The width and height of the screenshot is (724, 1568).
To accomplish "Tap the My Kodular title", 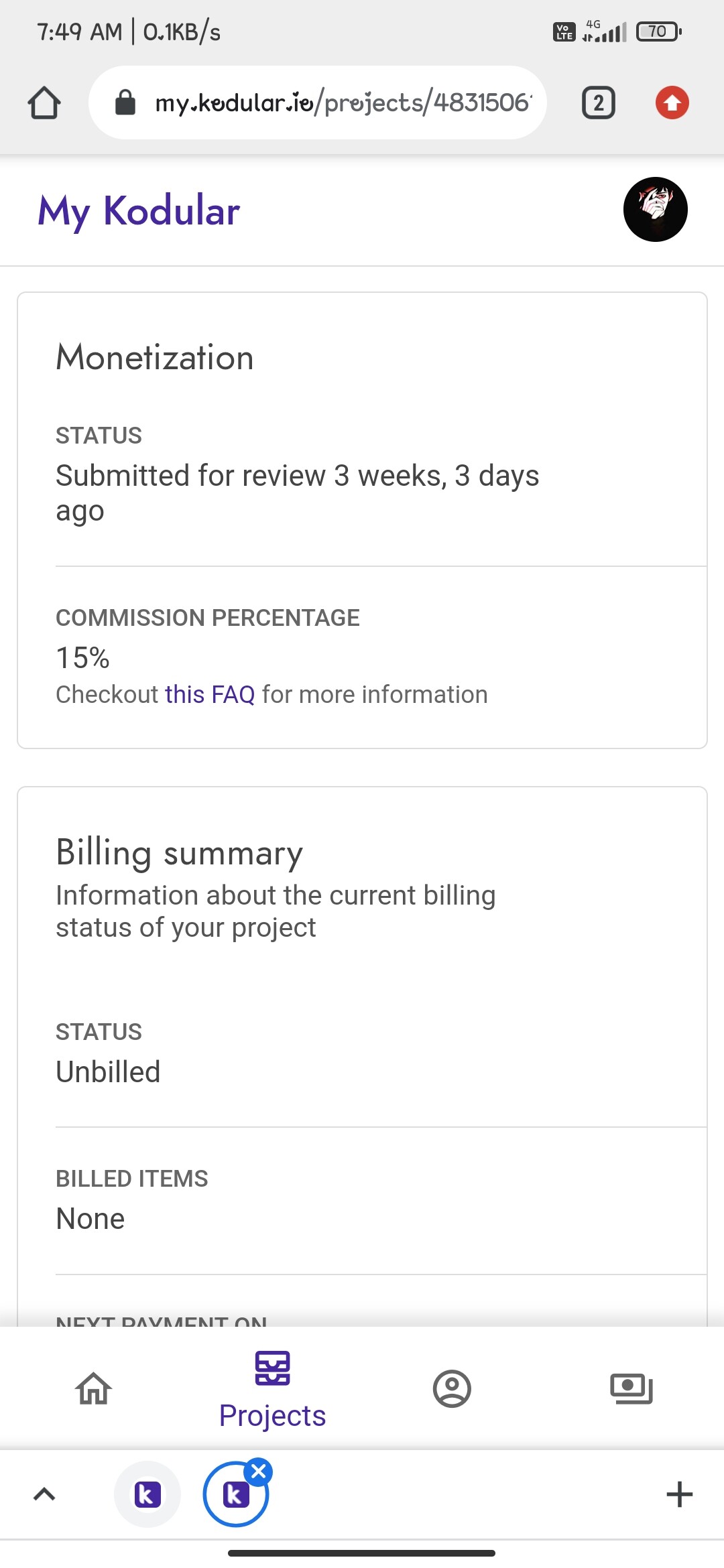I will tap(139, 211).
